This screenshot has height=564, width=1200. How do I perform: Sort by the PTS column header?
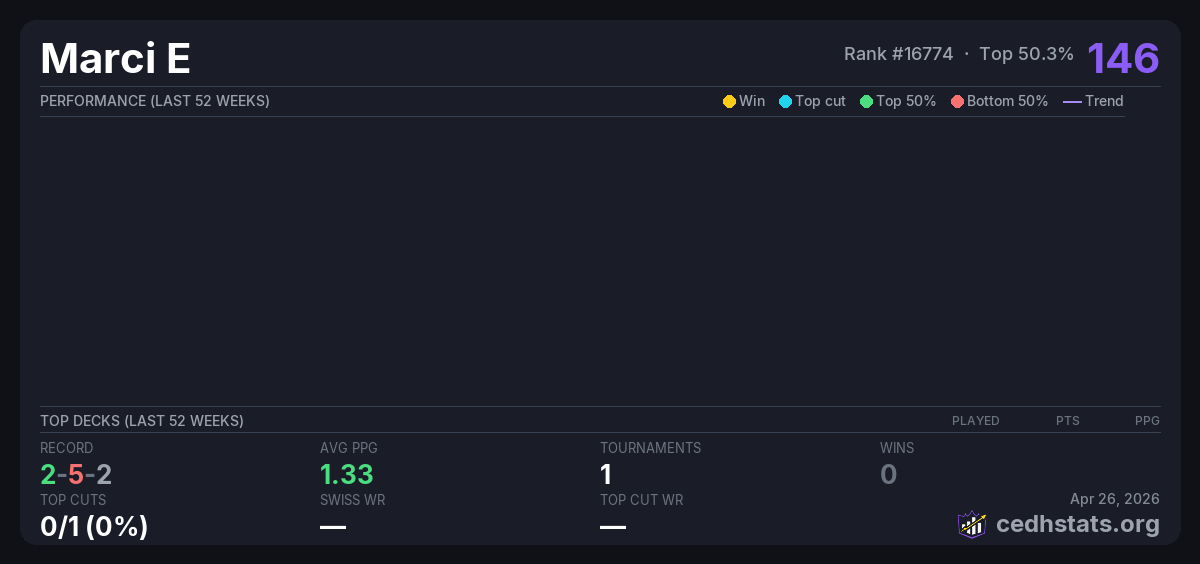1067,421
